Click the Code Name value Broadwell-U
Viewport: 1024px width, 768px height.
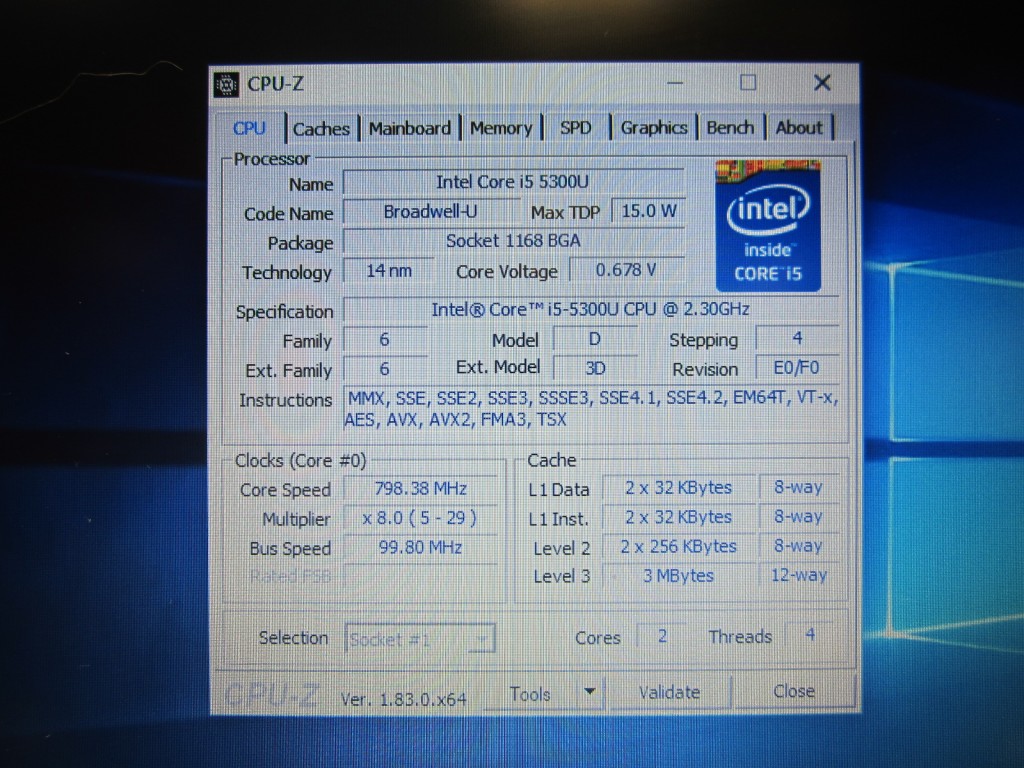[x=430, y=212]
